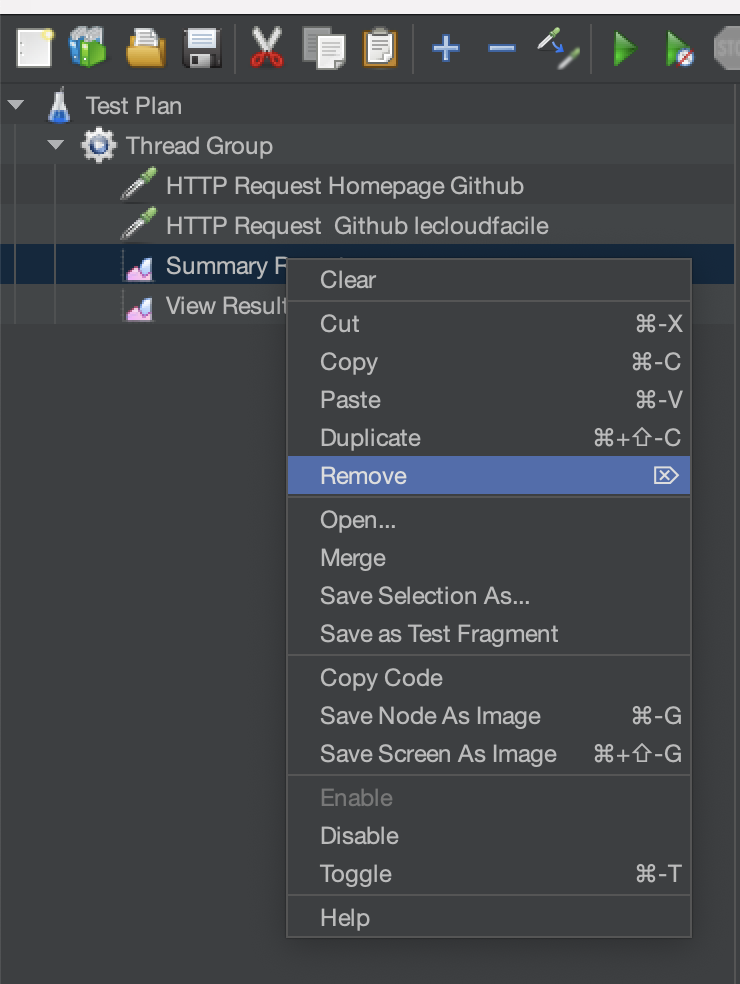Choose Disable in the context menu
740x984 pixels.
(359, 836)
